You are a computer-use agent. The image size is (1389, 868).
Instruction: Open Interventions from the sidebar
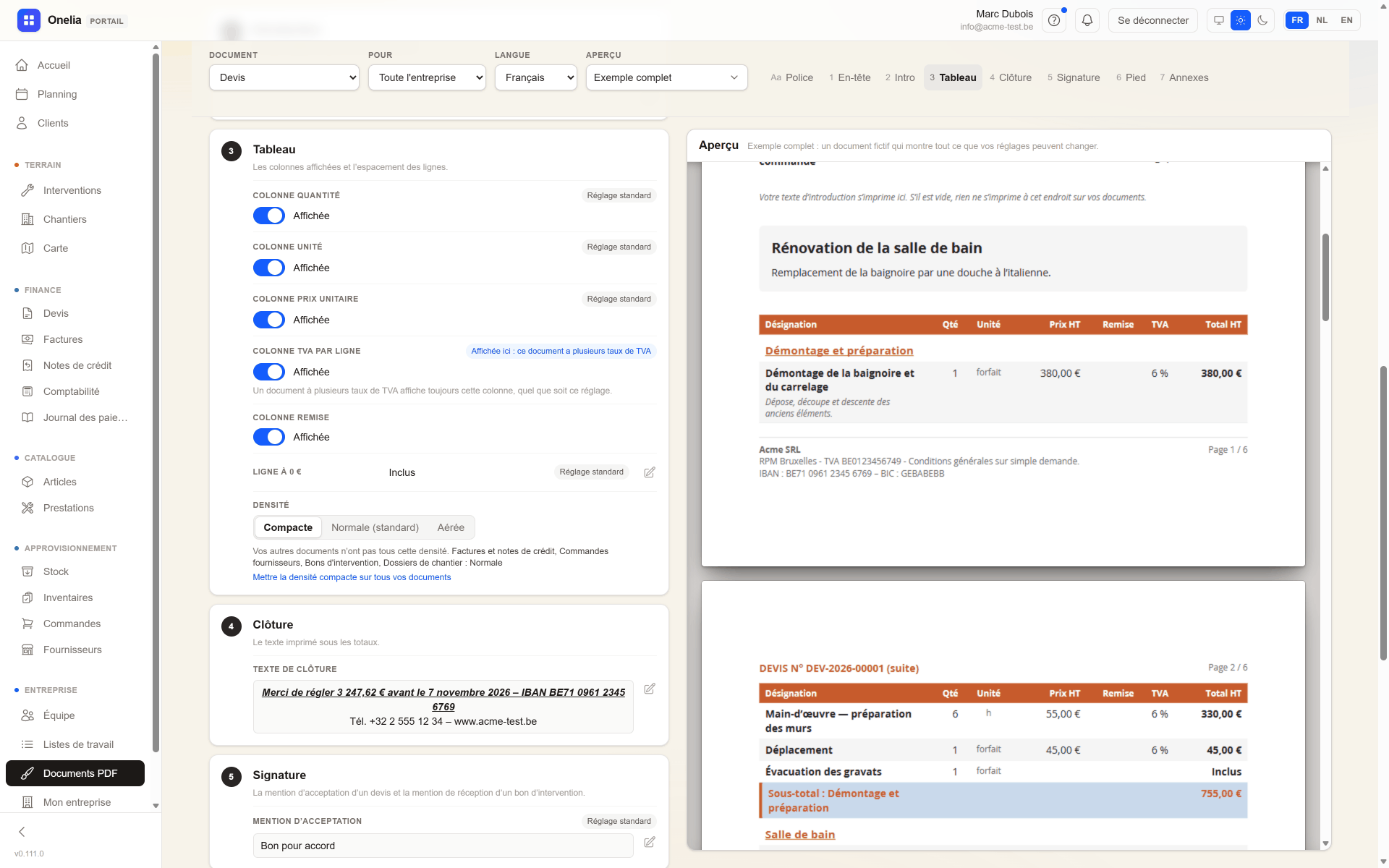tap(72, 190)
